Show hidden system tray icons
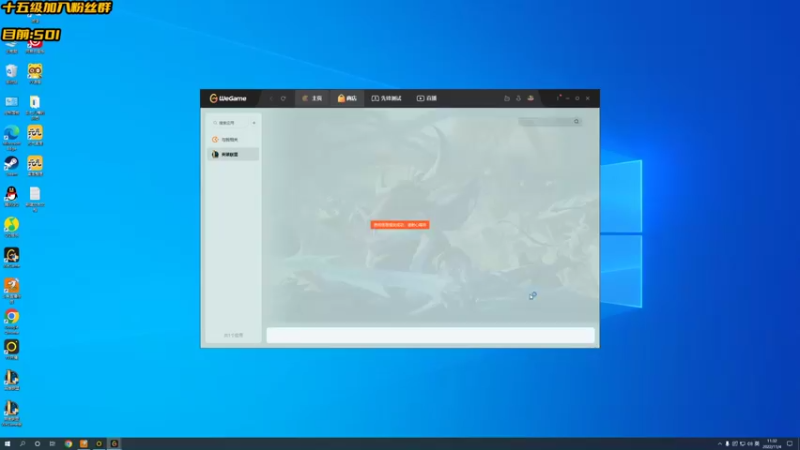 (x=720, y=444)
